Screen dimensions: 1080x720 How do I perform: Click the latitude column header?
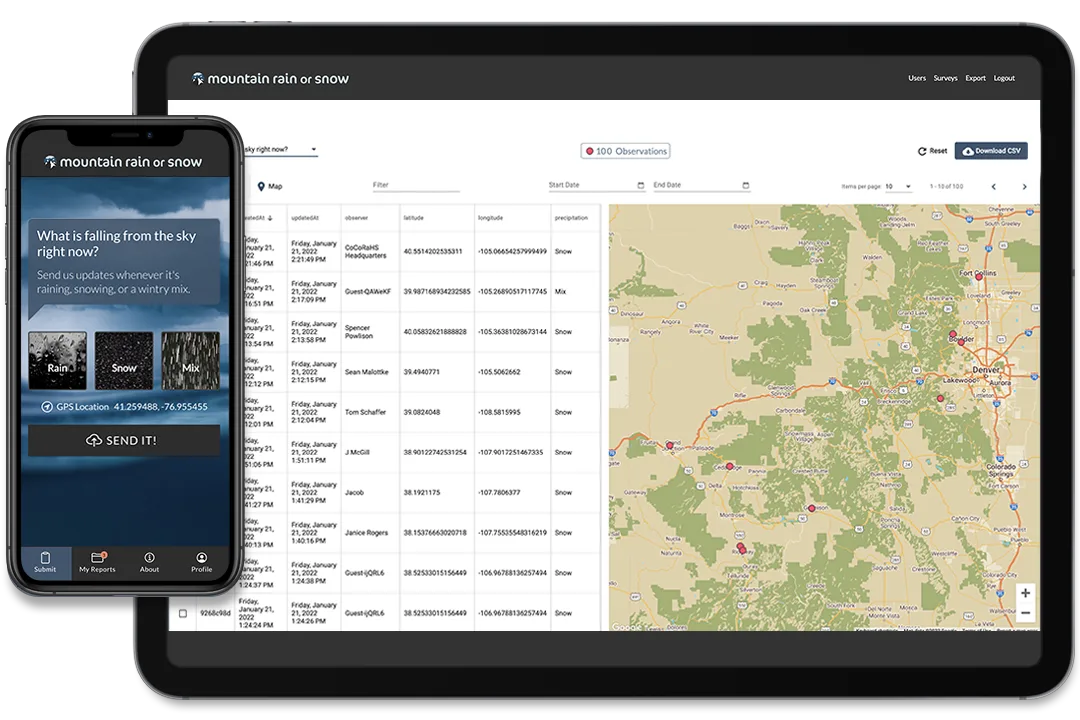click(x=413, y=218)
